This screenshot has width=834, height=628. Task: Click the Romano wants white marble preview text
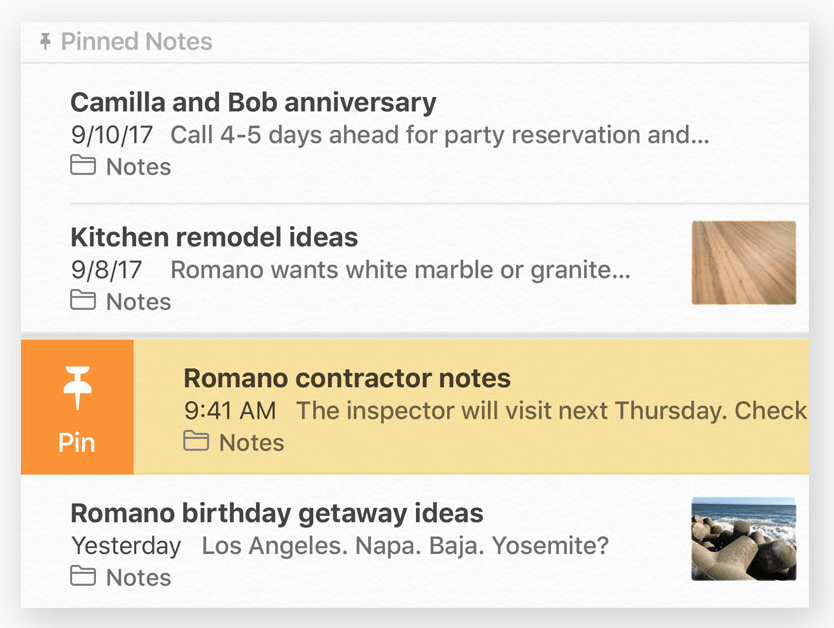pos(401,270)
